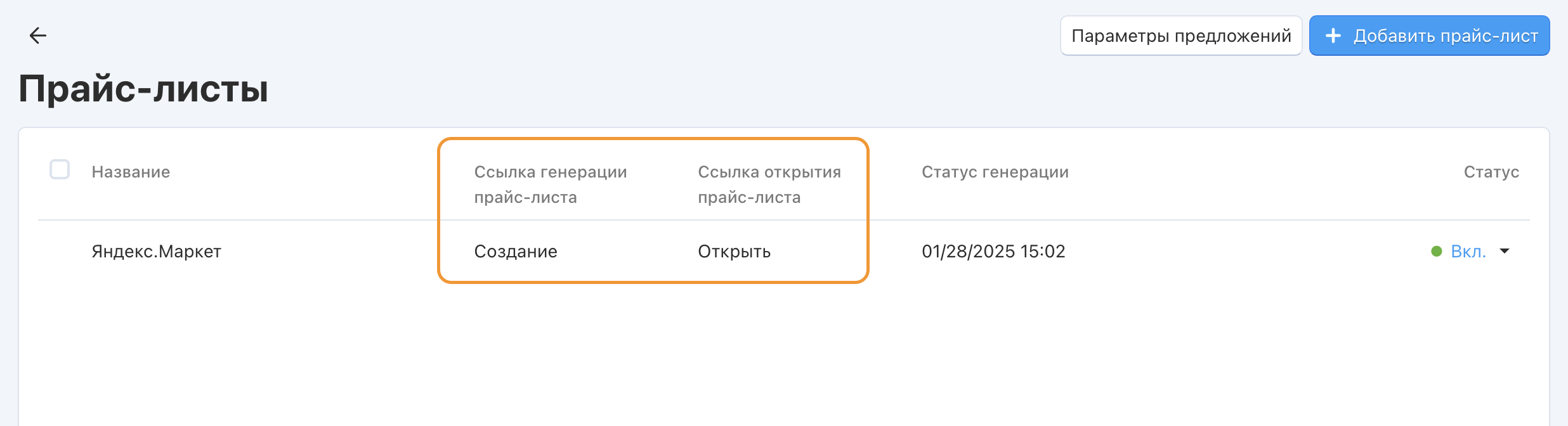Click the Ссылка открытия прайс-листа column header
The width and height of the screenshot is (1568, 426).
point(769,184)
